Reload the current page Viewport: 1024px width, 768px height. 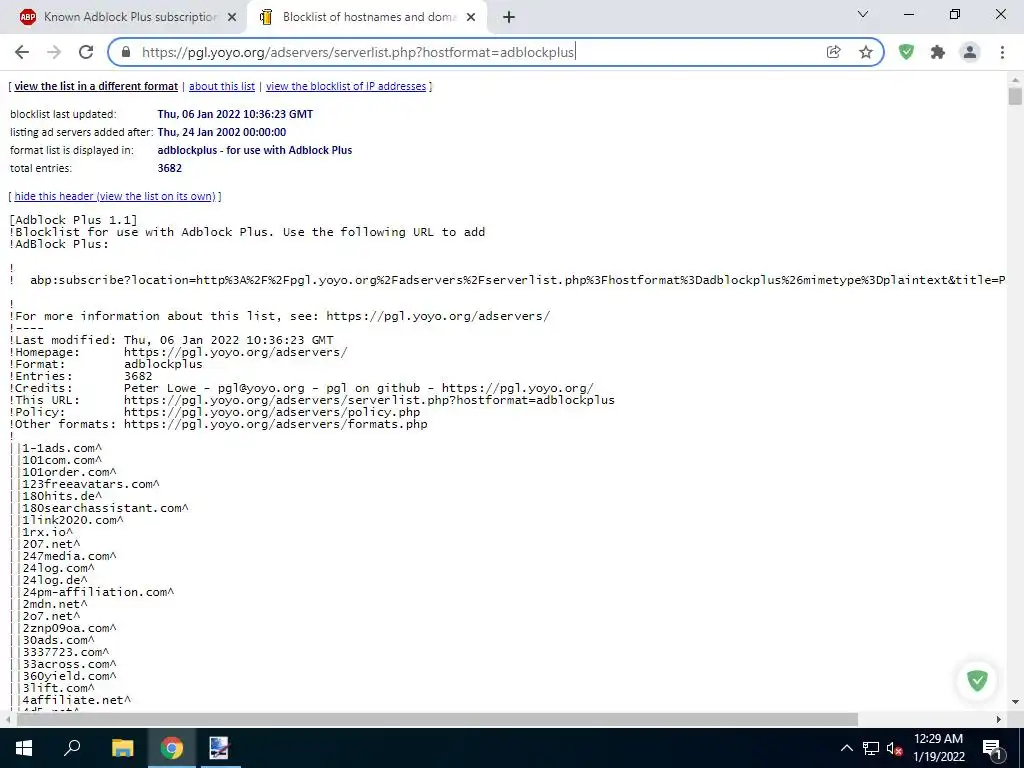click(86, 52)
